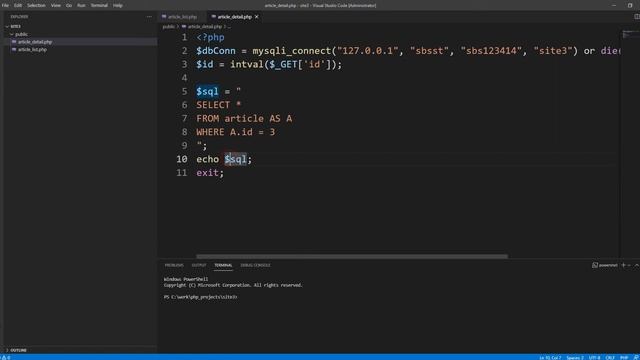Click the "SELECT *" text on line 6
This screenshot has height=360, width=640.
click(219, 105)
